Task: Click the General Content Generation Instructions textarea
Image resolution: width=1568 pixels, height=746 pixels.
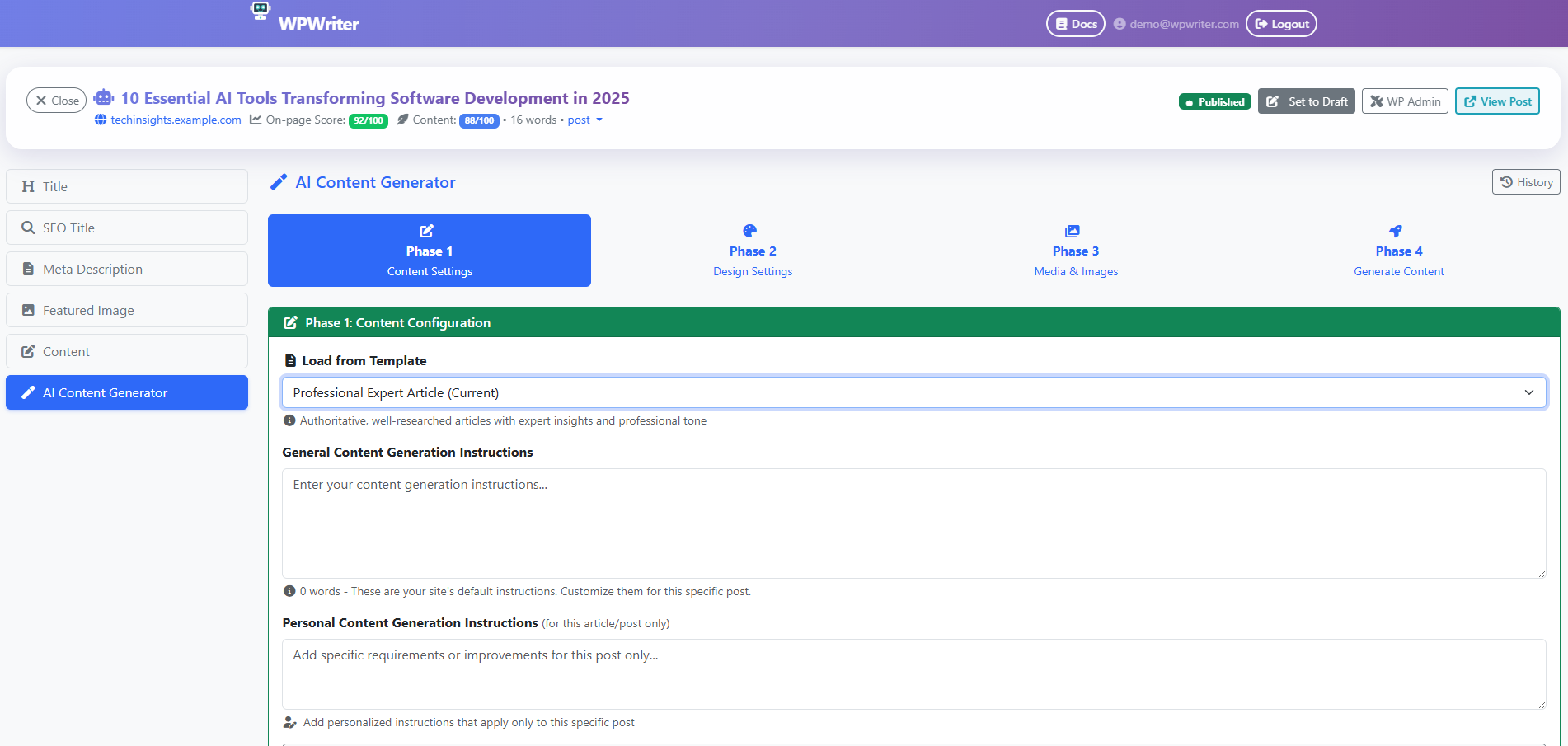Action: [x=914, y=523]
